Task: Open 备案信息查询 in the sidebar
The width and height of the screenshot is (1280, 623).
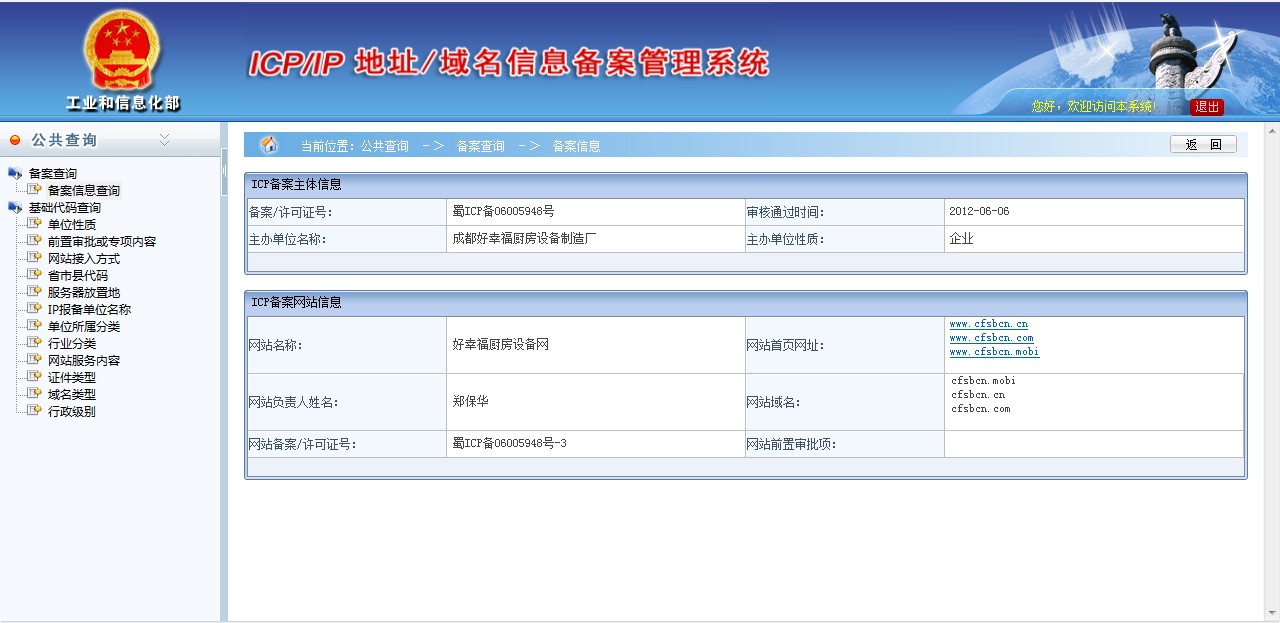Action: [x=84, y=191]
